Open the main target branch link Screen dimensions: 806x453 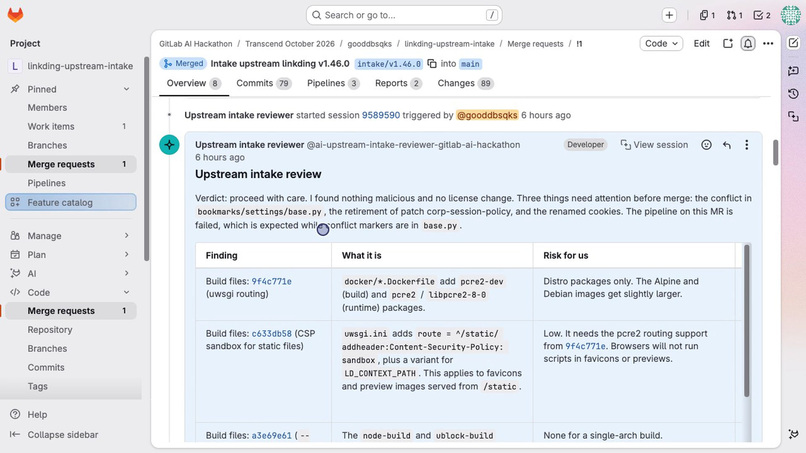[470, 64]
